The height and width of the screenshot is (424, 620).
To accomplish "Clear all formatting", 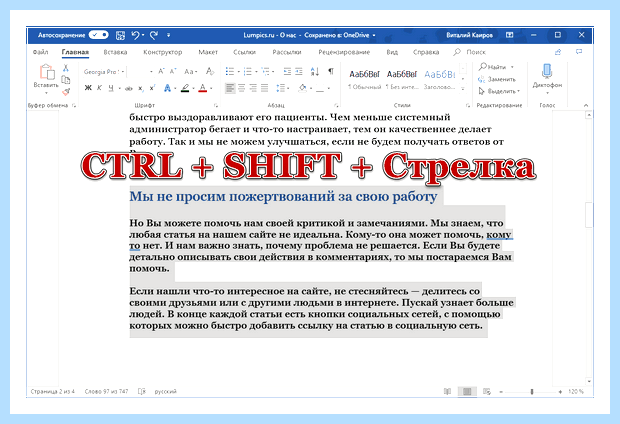I will (210, 71).
